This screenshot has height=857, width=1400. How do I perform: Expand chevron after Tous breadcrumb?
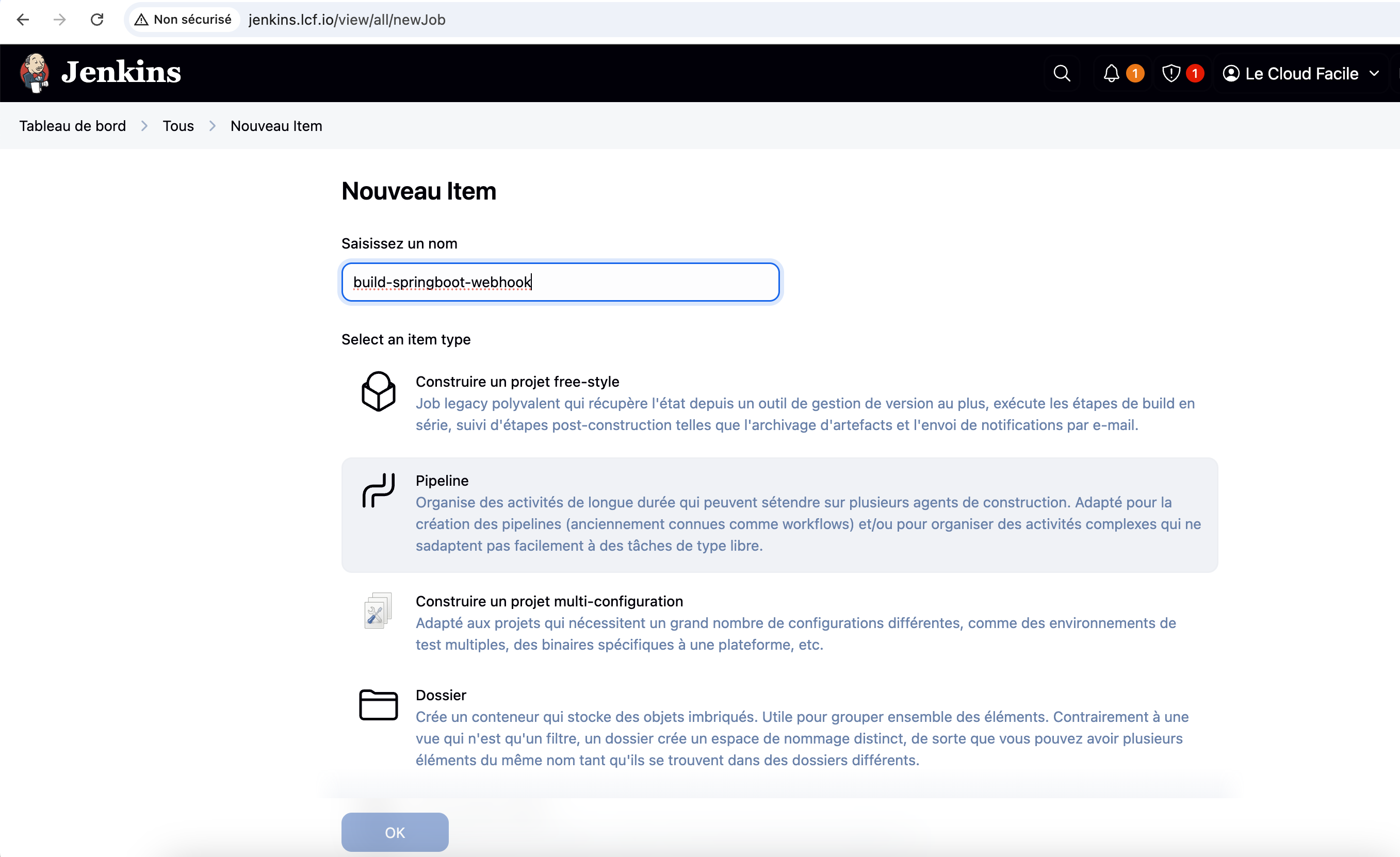coord(212,126)
